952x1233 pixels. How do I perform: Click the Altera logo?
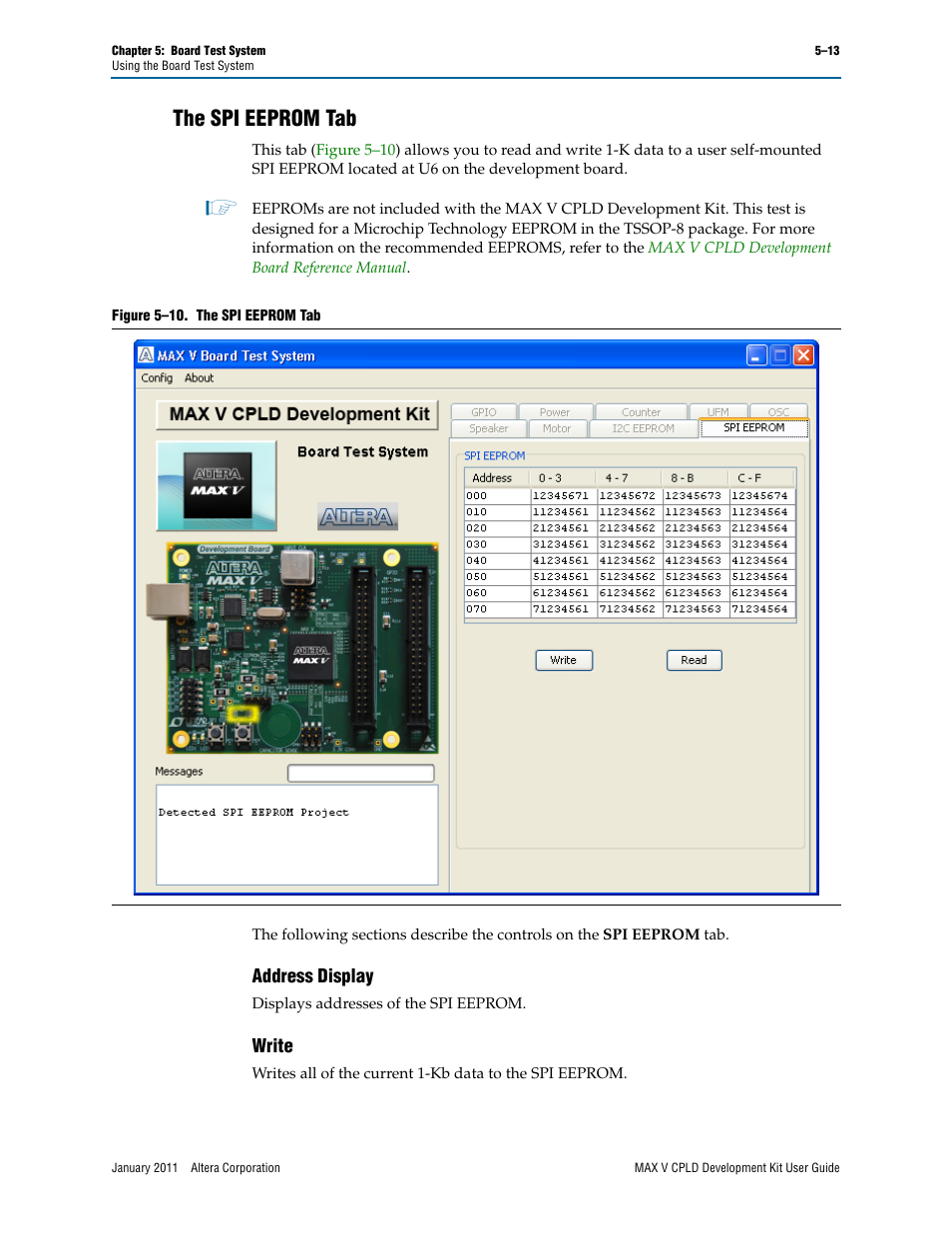357,516
